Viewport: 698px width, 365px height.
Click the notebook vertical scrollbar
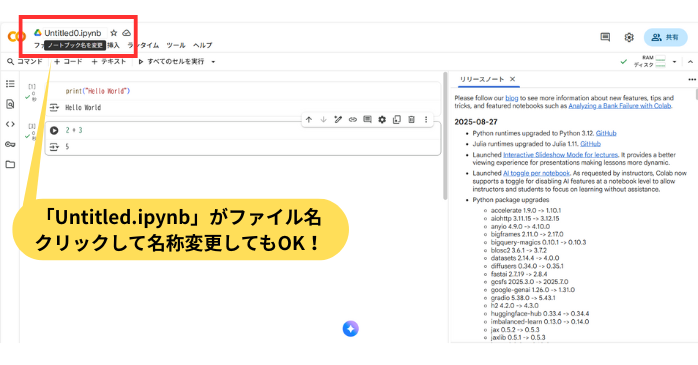[445, 136]
